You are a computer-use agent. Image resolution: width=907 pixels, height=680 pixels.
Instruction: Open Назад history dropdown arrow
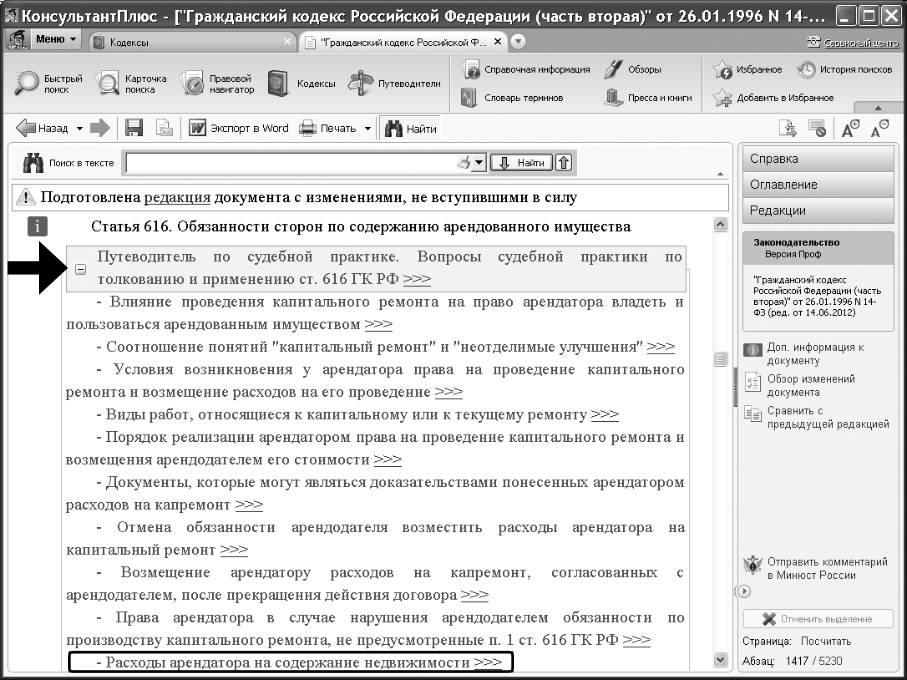click(x=80, y=128)
